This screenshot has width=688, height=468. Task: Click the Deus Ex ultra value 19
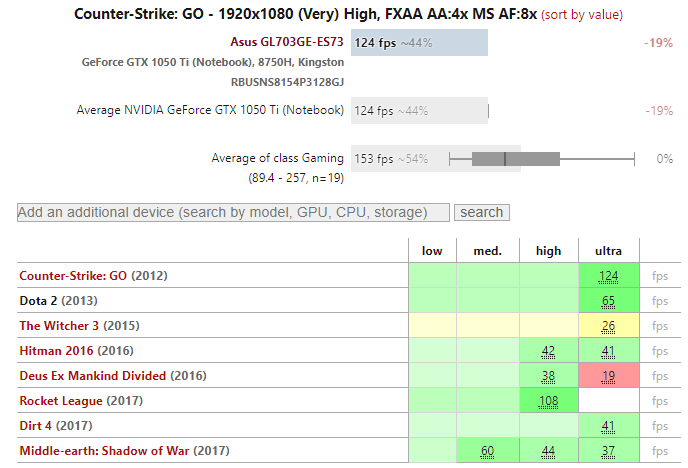pos(609,376)
